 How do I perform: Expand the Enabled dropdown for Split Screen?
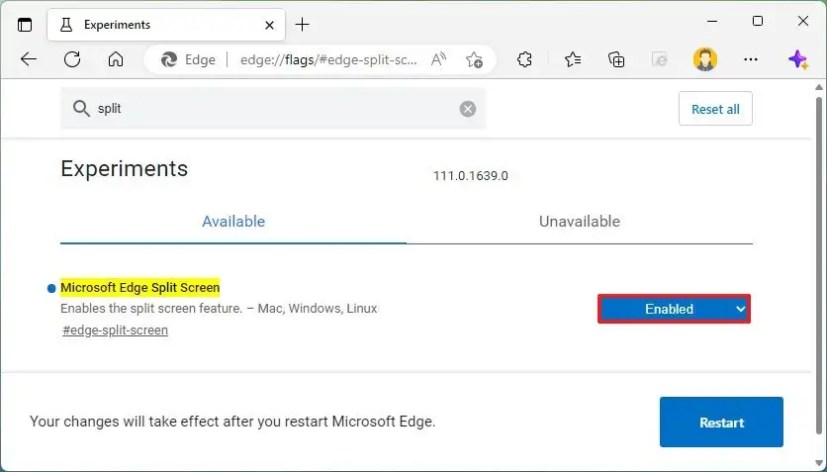coord(674,309)
